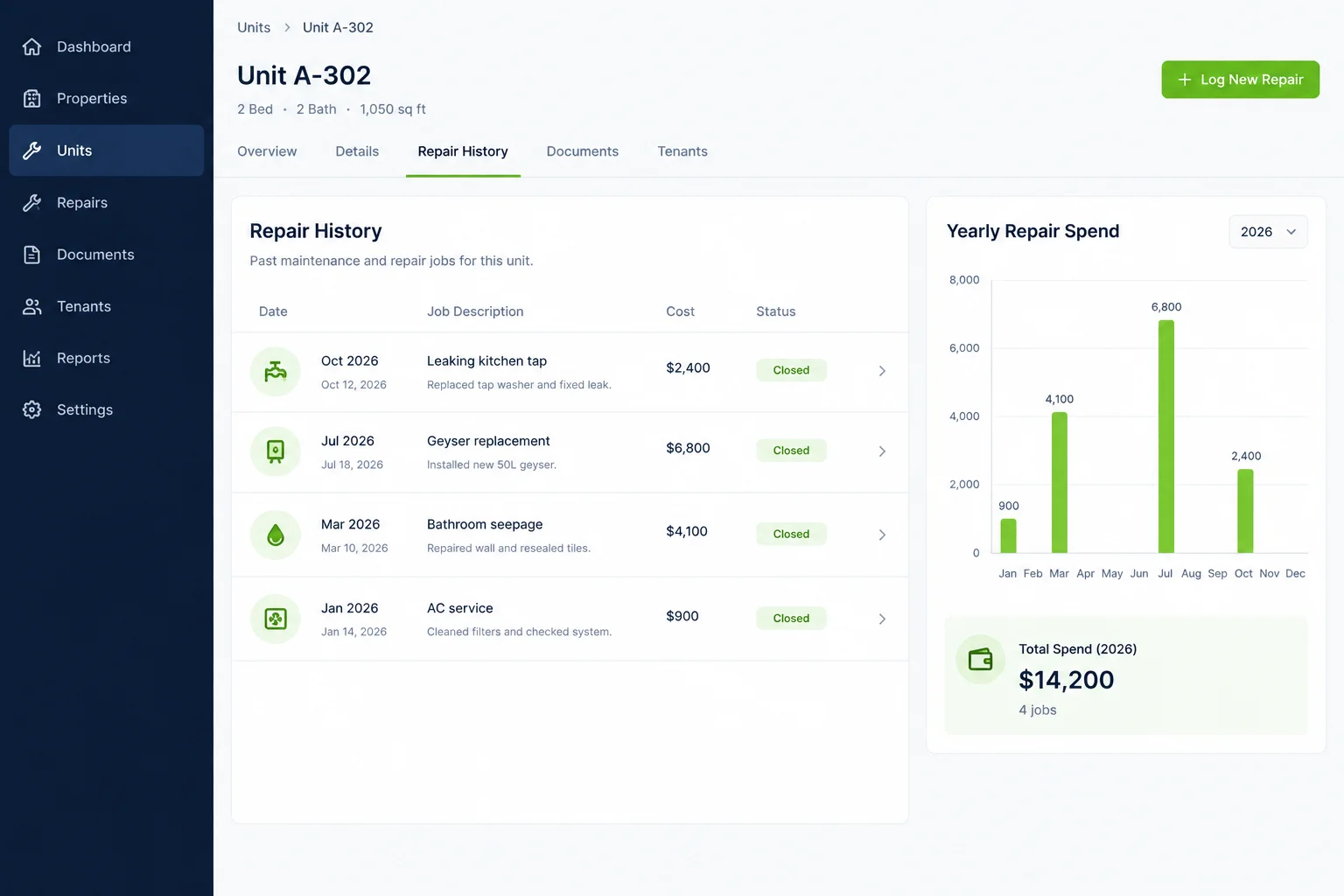Click the geyser icon for Geyser replacement
The height and width of the screenshot is (896, 1344).
[x=276, y=451]
